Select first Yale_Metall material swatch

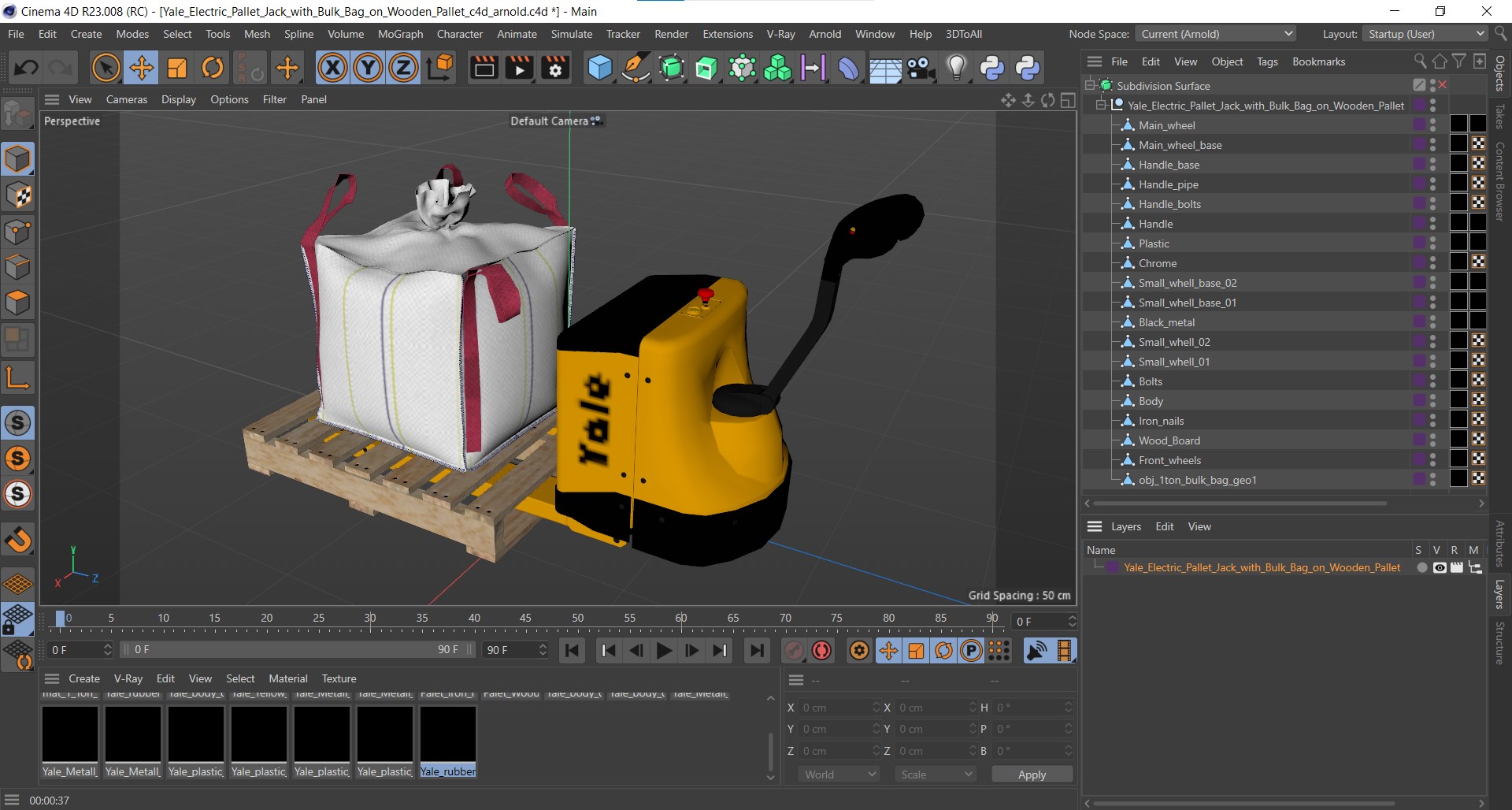pyautogui.click(x=69, y=741)
